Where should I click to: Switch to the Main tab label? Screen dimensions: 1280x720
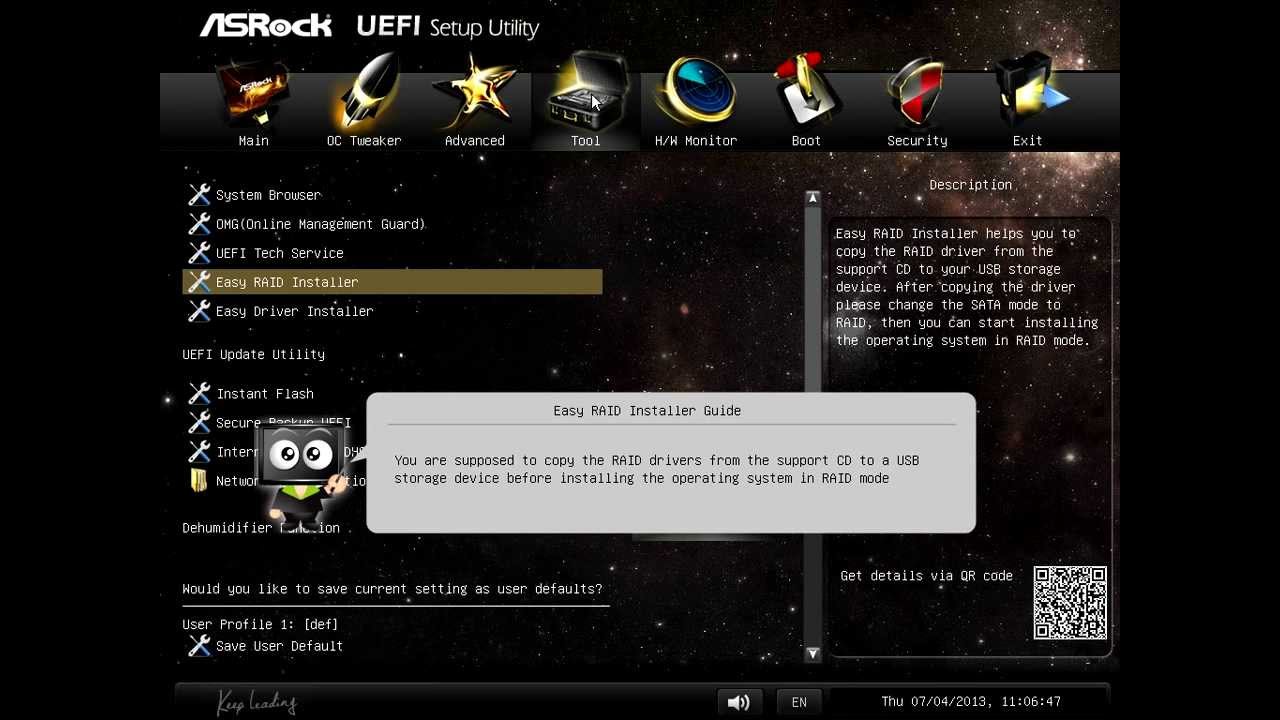[253, 141]
